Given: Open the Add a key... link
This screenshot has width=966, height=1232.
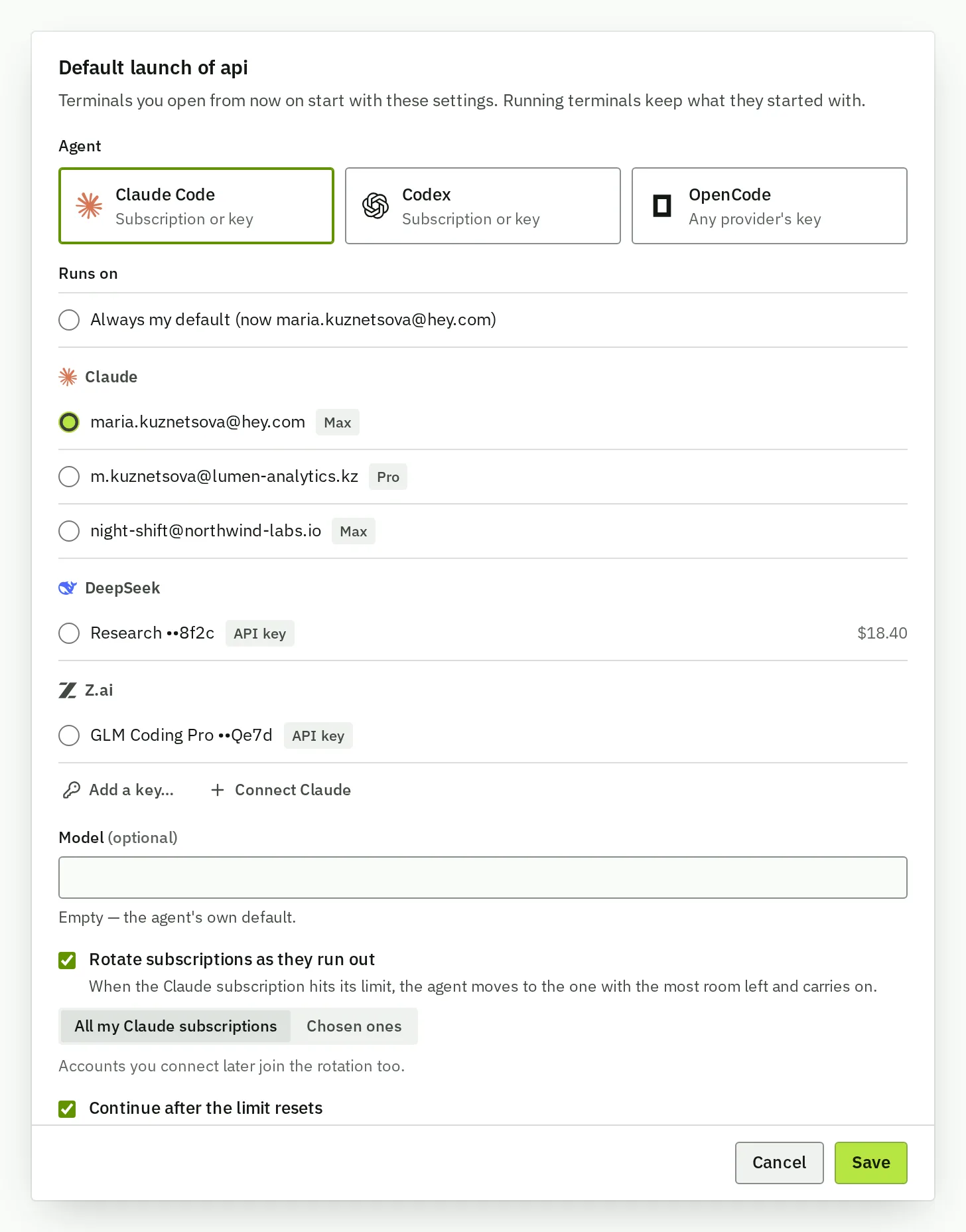Looking at the screenshot, I should pos(118,790).
